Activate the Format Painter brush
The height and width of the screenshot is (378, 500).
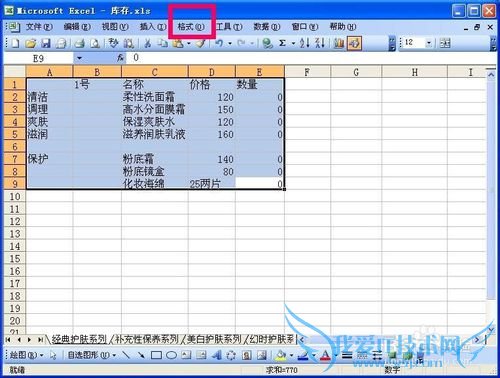click(200, 43)
